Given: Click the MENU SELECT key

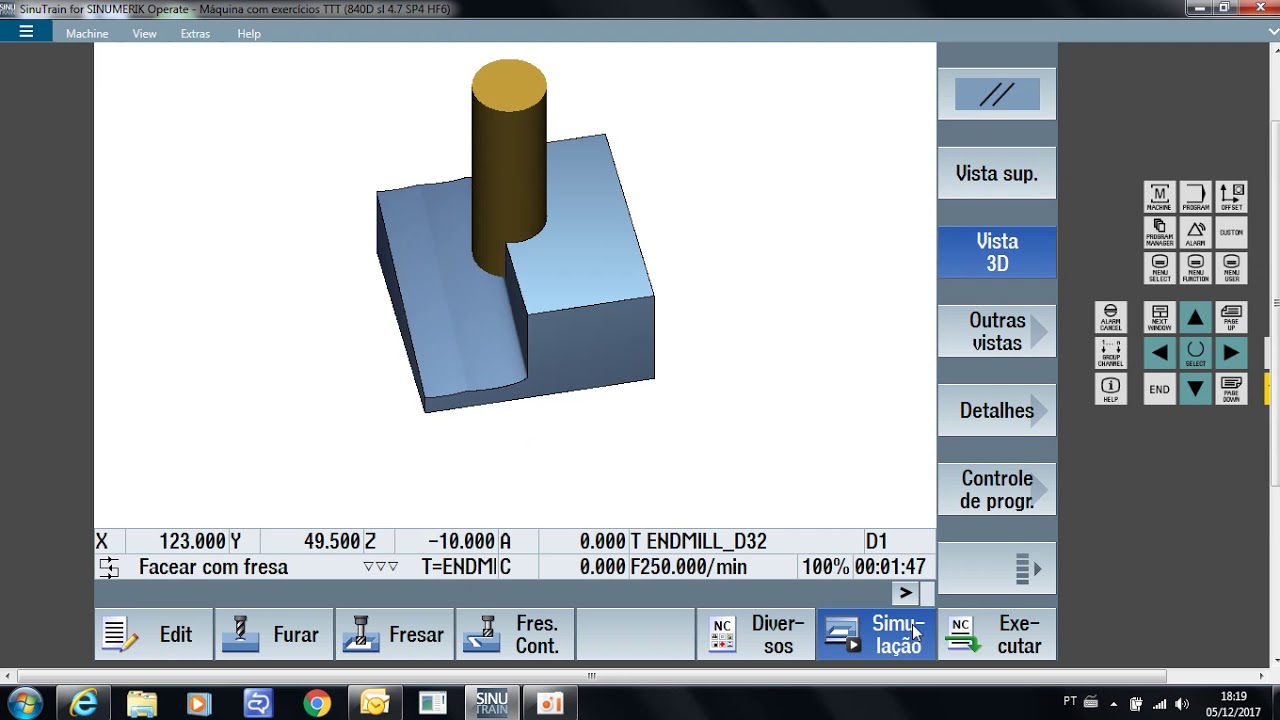Looking at the screenshot, I should pos(1159,268).
